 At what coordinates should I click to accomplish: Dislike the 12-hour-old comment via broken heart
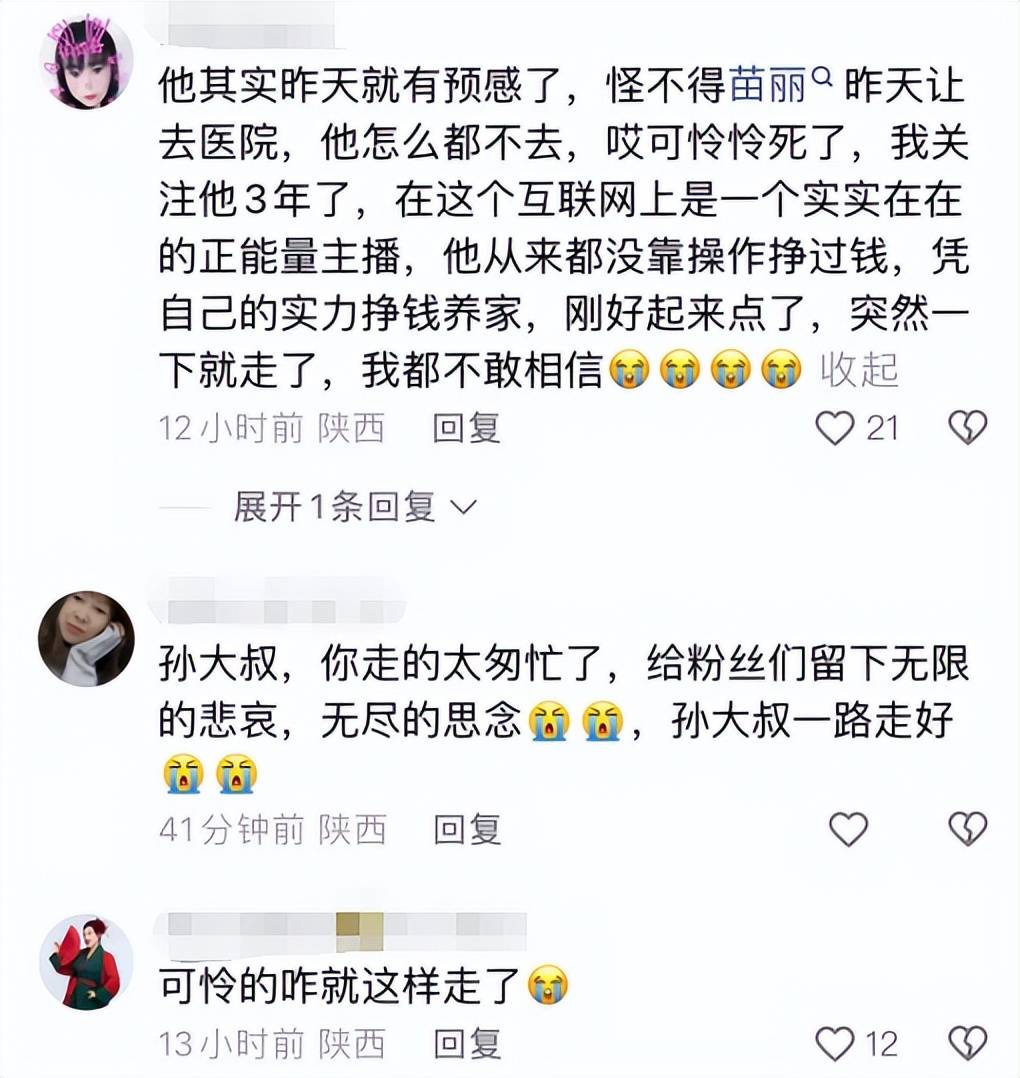click(968, 428)
